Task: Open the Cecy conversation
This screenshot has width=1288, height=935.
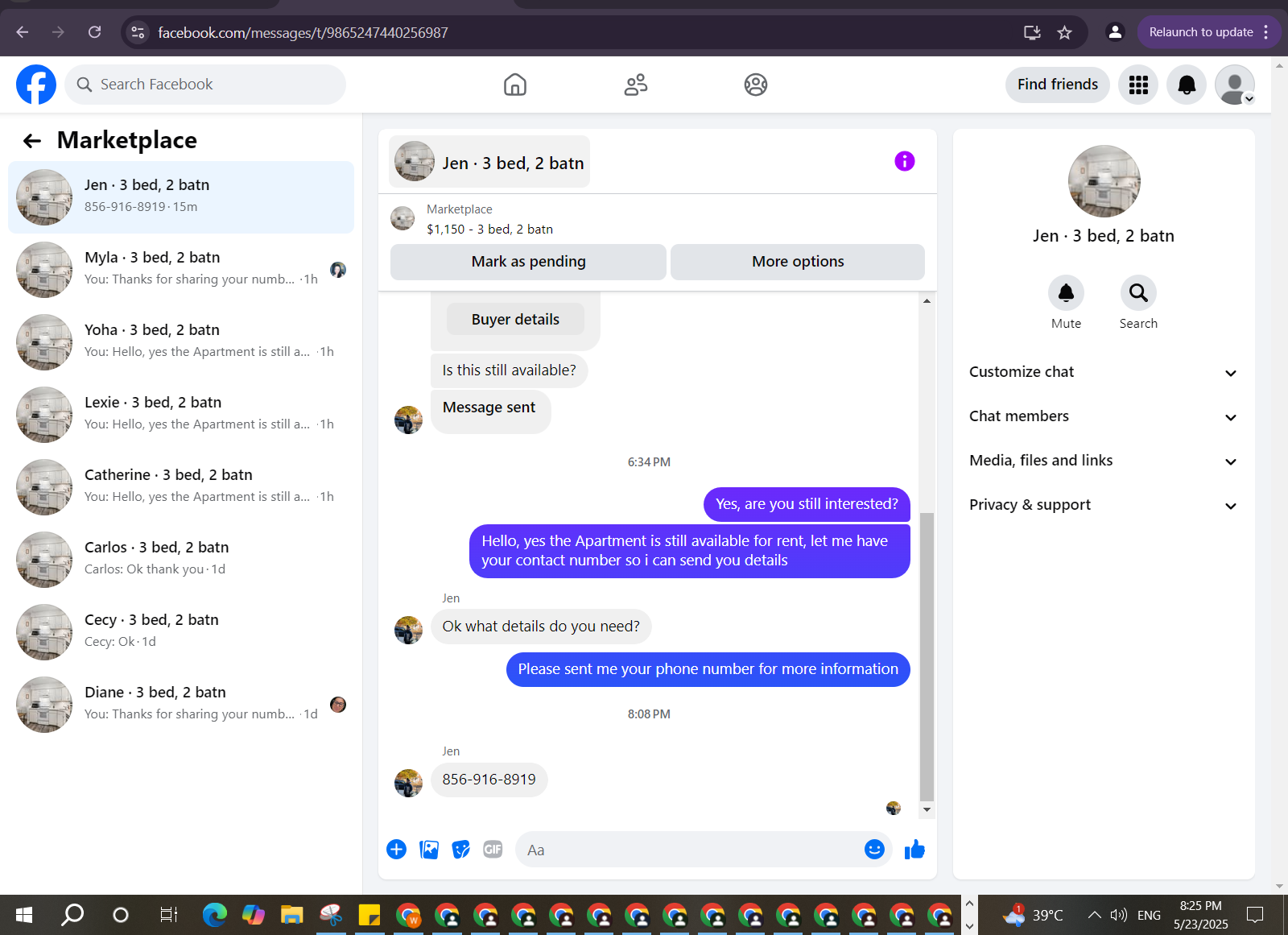Action: point(181,632)
